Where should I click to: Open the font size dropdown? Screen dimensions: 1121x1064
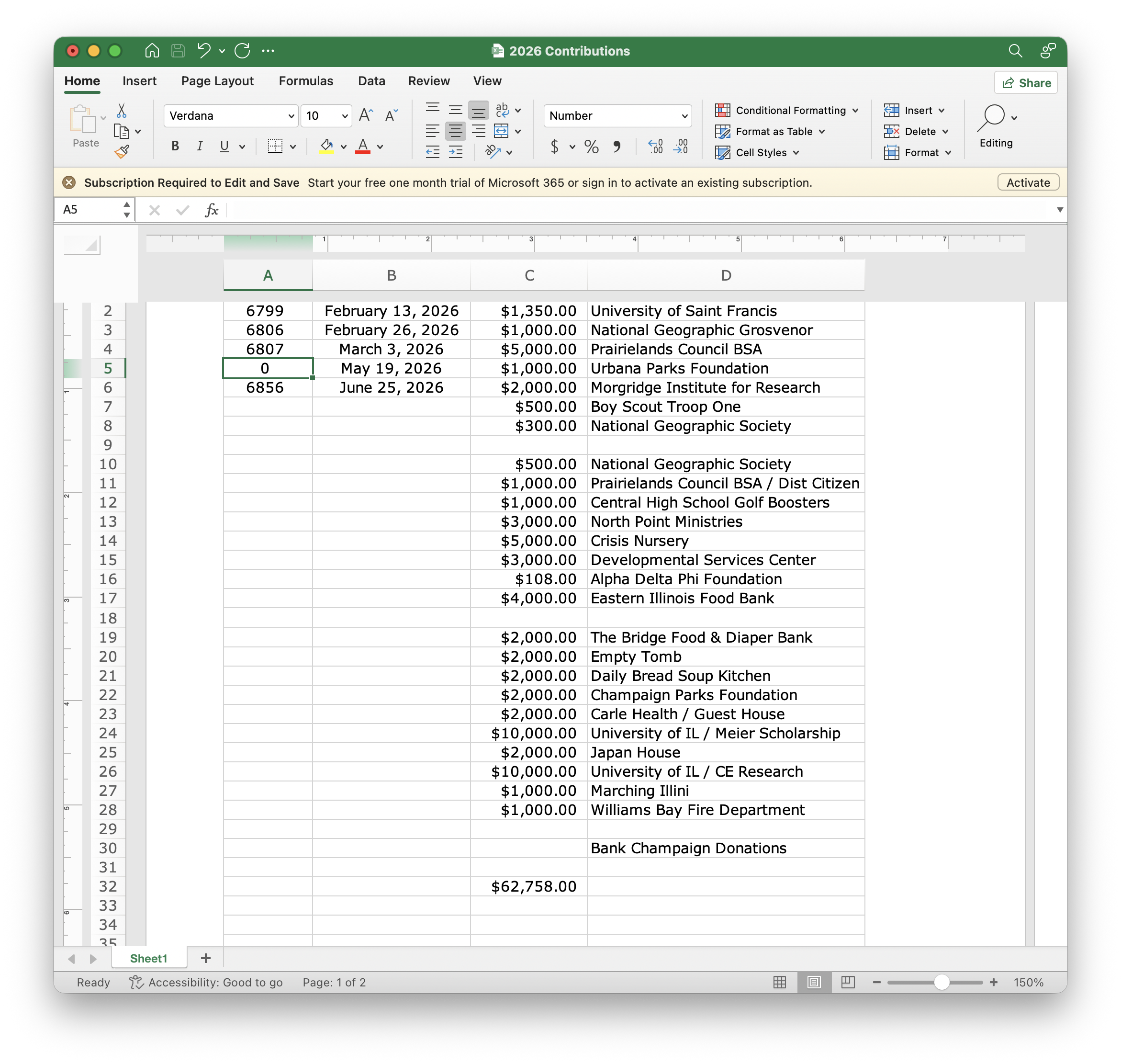(x=344, y=116)
